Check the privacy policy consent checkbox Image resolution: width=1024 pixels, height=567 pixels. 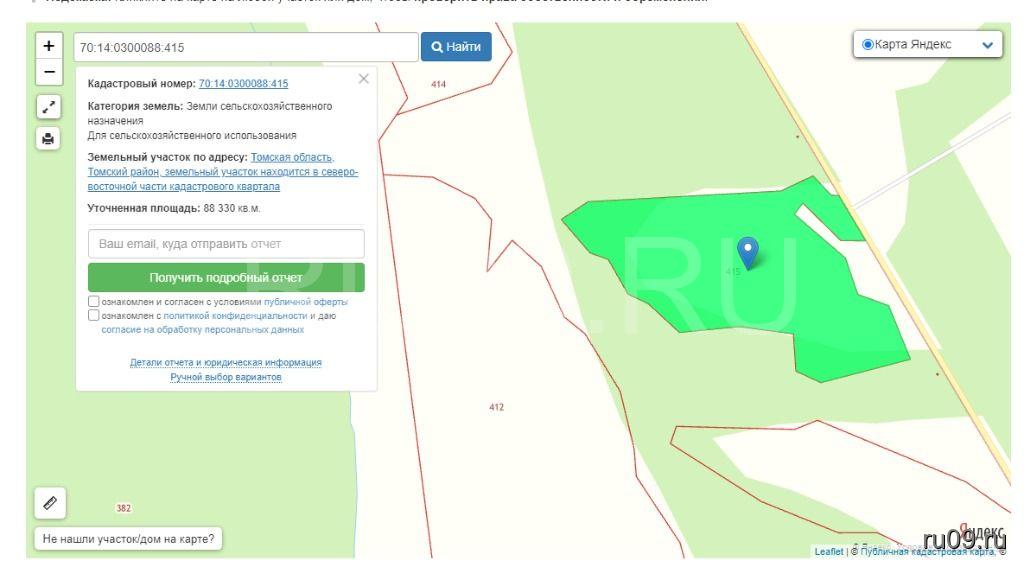(x=94, y=315)
